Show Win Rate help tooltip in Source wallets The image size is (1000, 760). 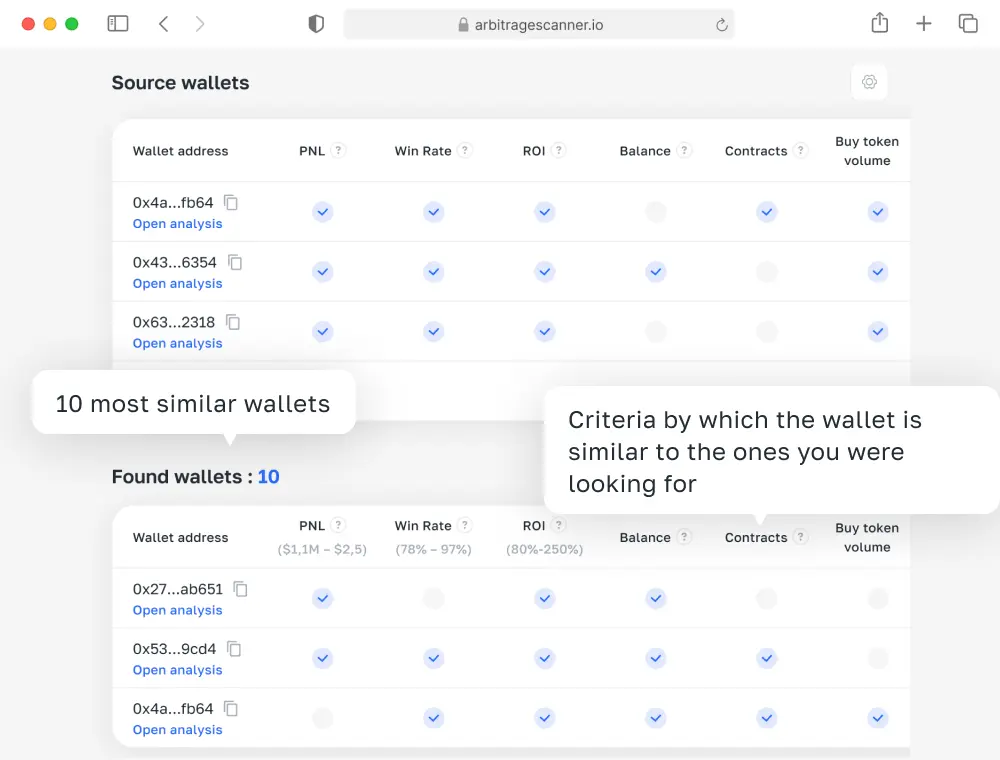pyautogui.click(x=465, y=151)
